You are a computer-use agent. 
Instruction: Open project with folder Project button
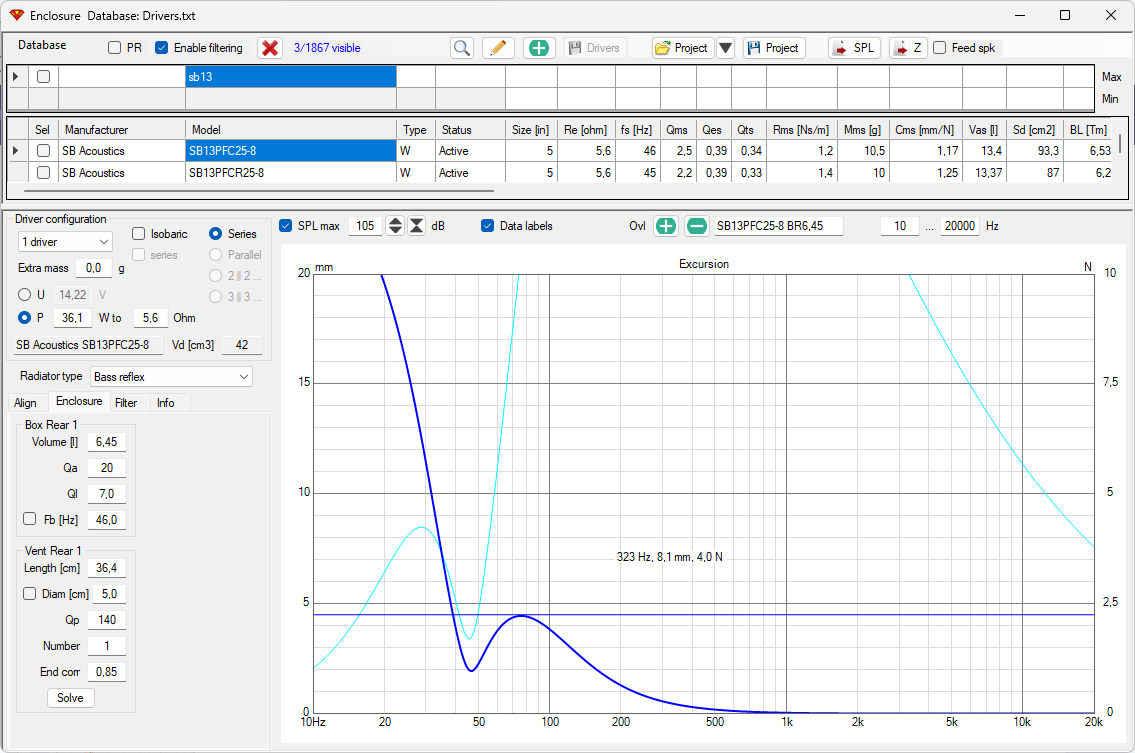683,48
